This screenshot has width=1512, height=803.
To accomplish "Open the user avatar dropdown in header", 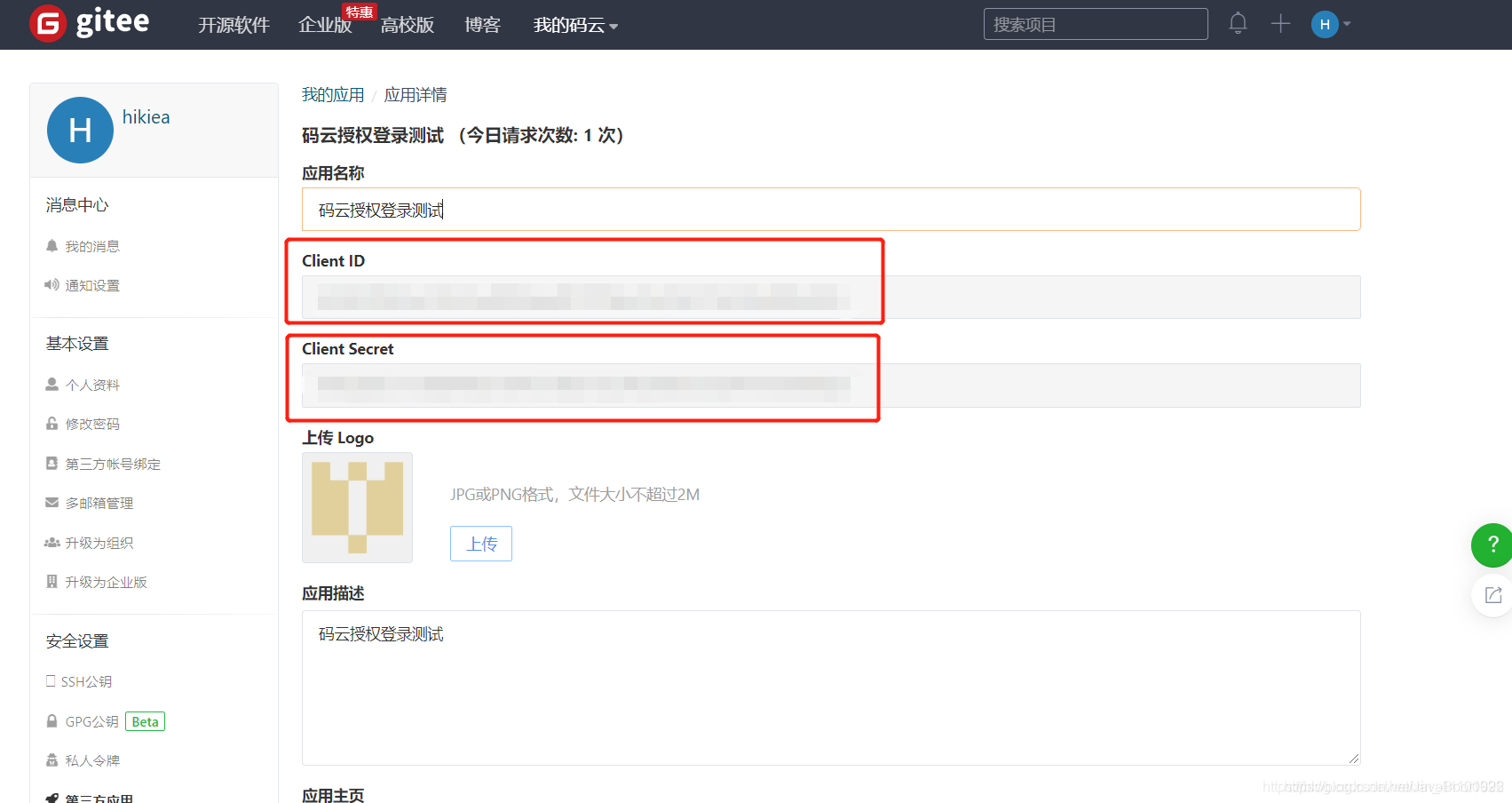I will coord(1331,24).
